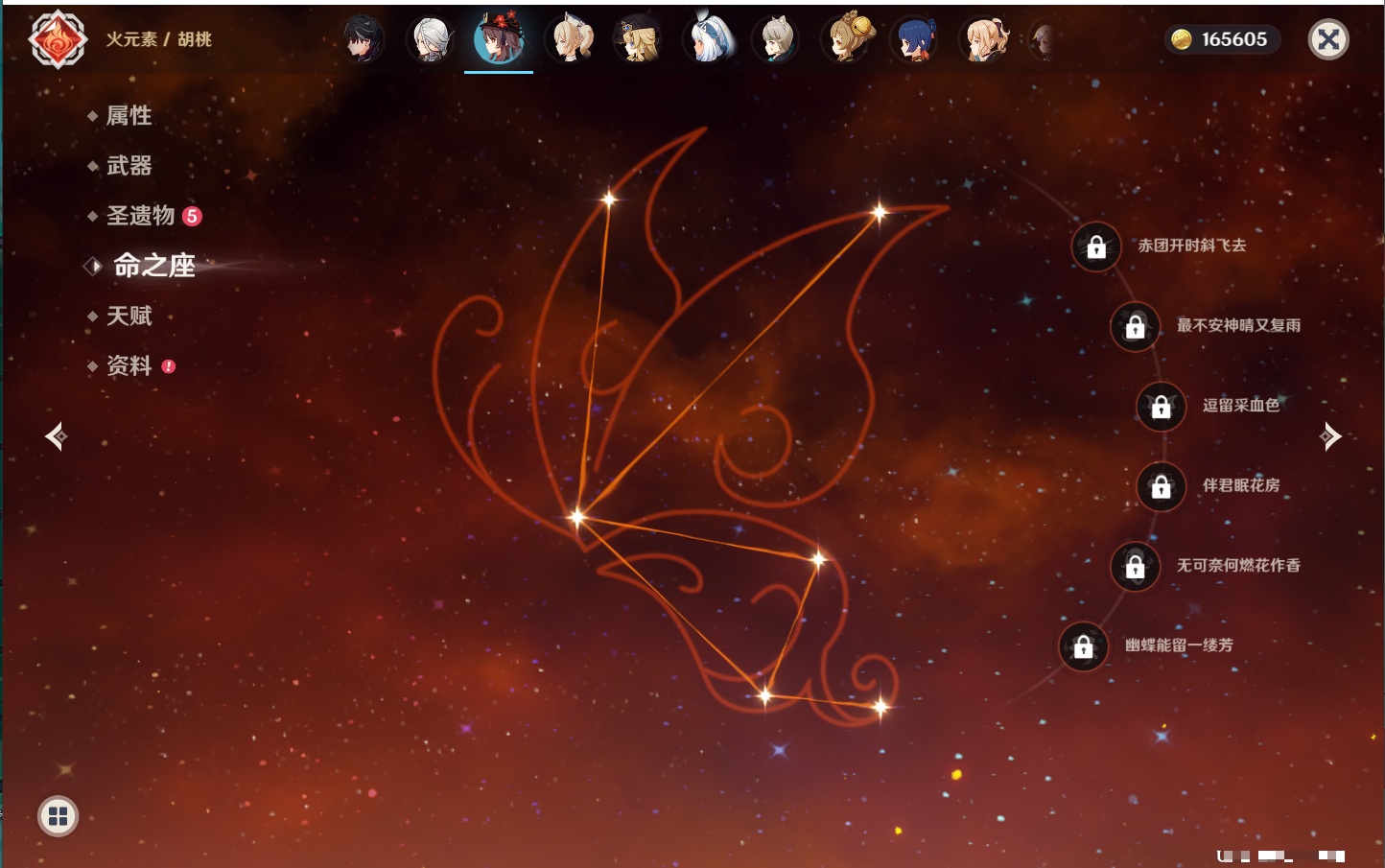Image resolution: width=1385 pixels, height=868 pixels.
Task: Click the constellation name 伴君眠花房
Action: click(1241, 485)
